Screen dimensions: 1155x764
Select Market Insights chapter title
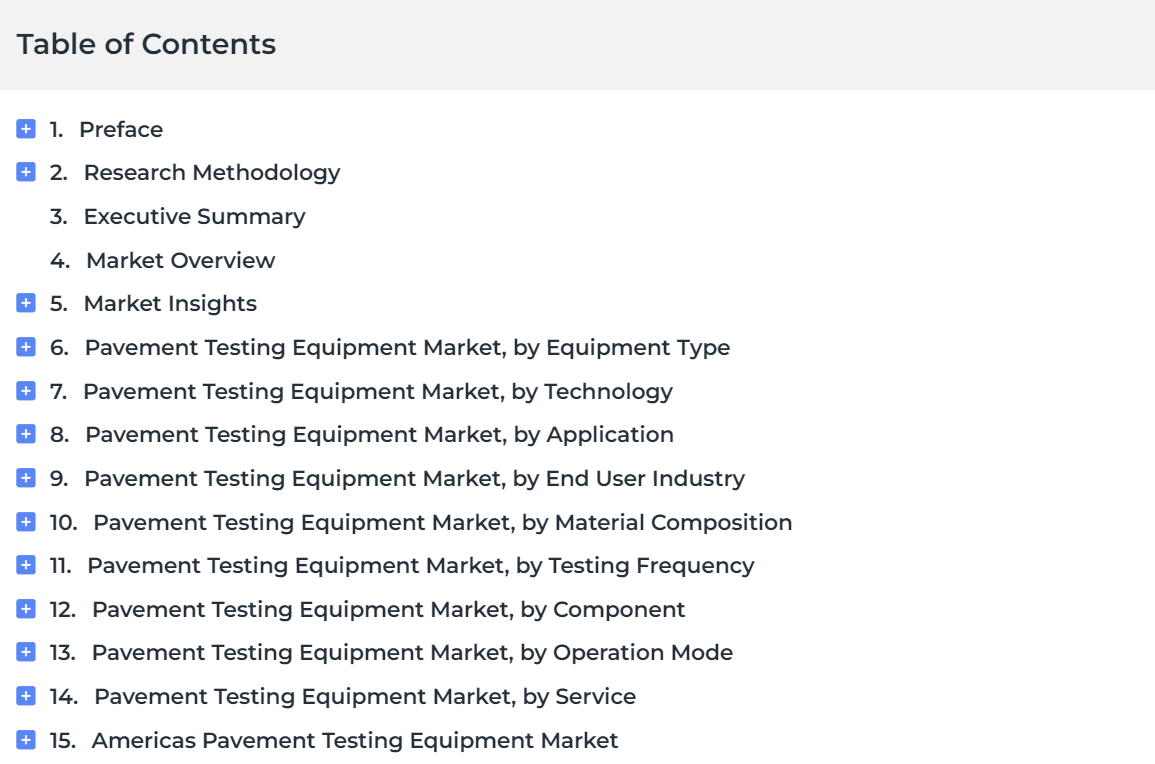pyautogui.click(x=170, y=304)
